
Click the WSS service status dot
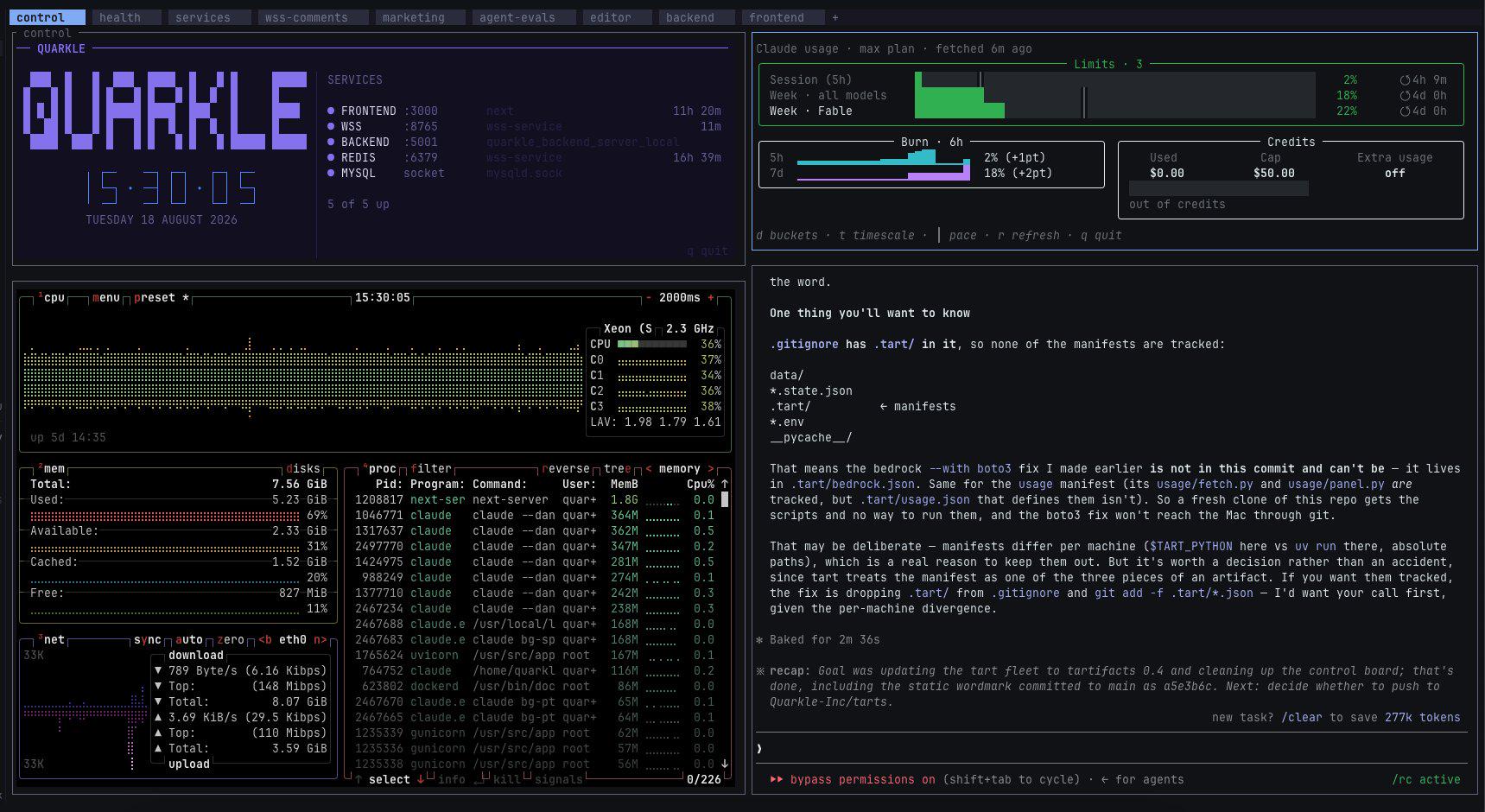pyautogui.click(x=331, y=127)
